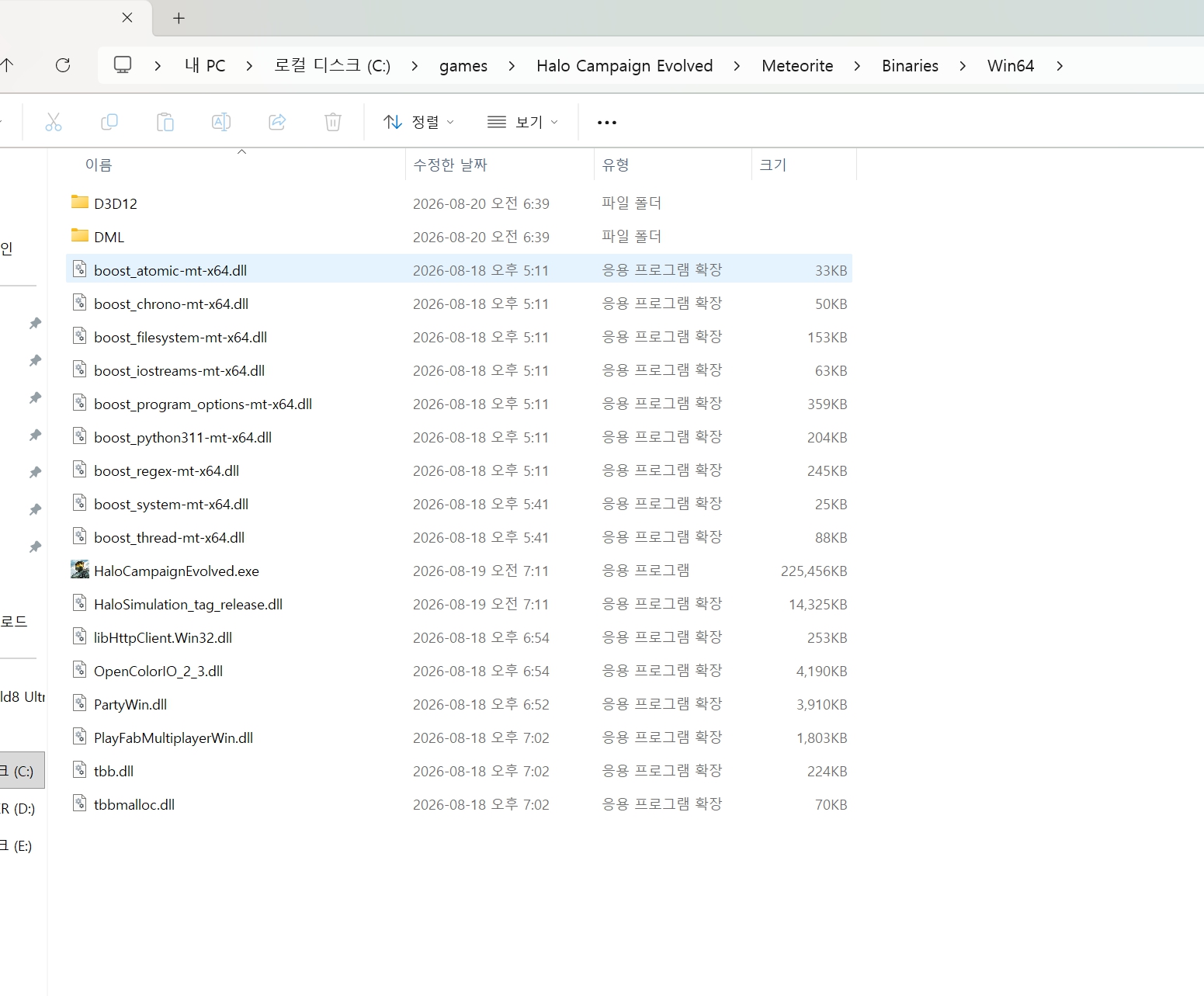Sort by 유형 column header
The image size is (1204, 996).
(x=616, y=165)
